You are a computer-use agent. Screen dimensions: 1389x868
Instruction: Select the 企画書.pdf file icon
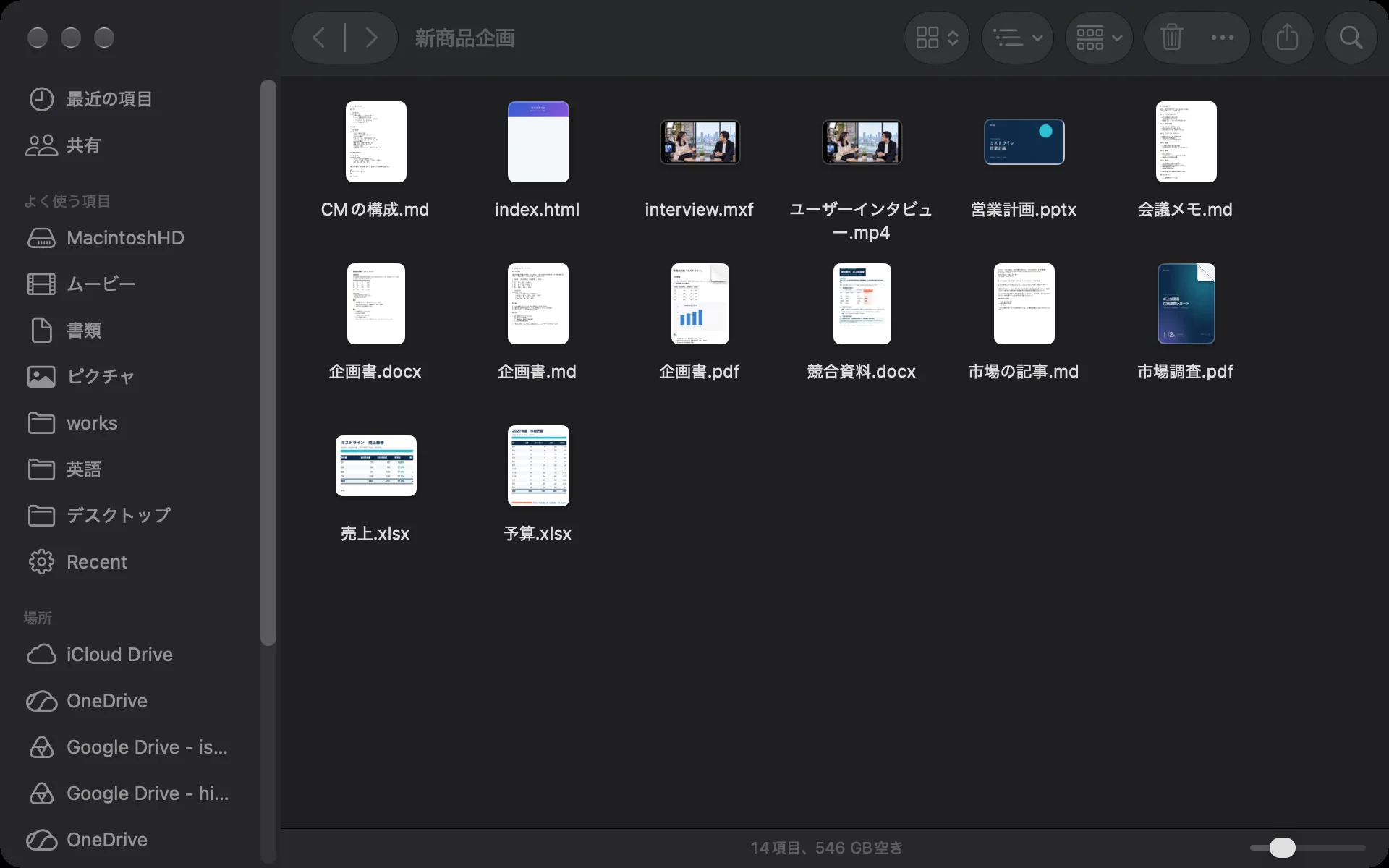[700, 304]
